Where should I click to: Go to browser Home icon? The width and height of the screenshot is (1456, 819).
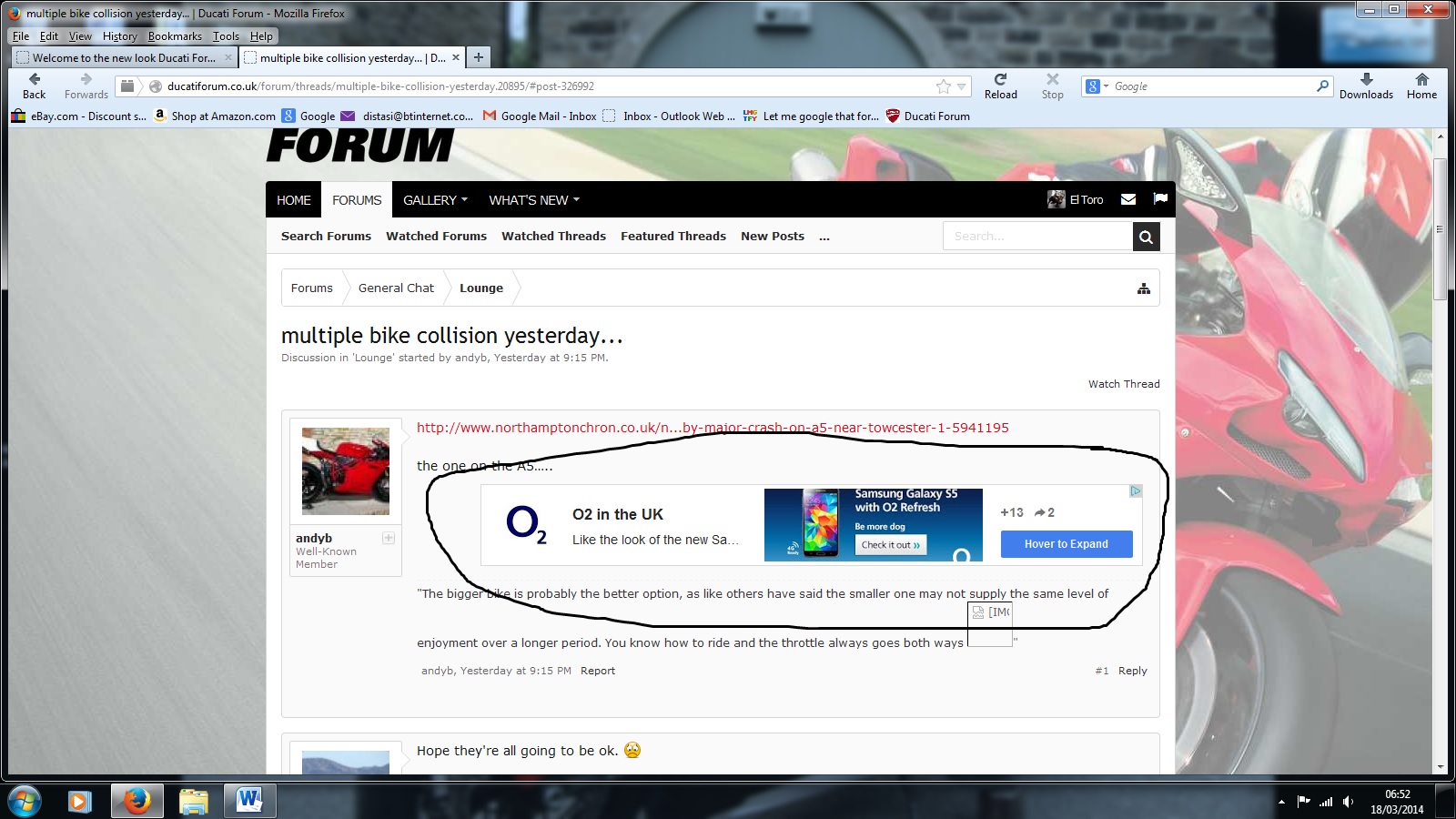(x=1421, y=80)
